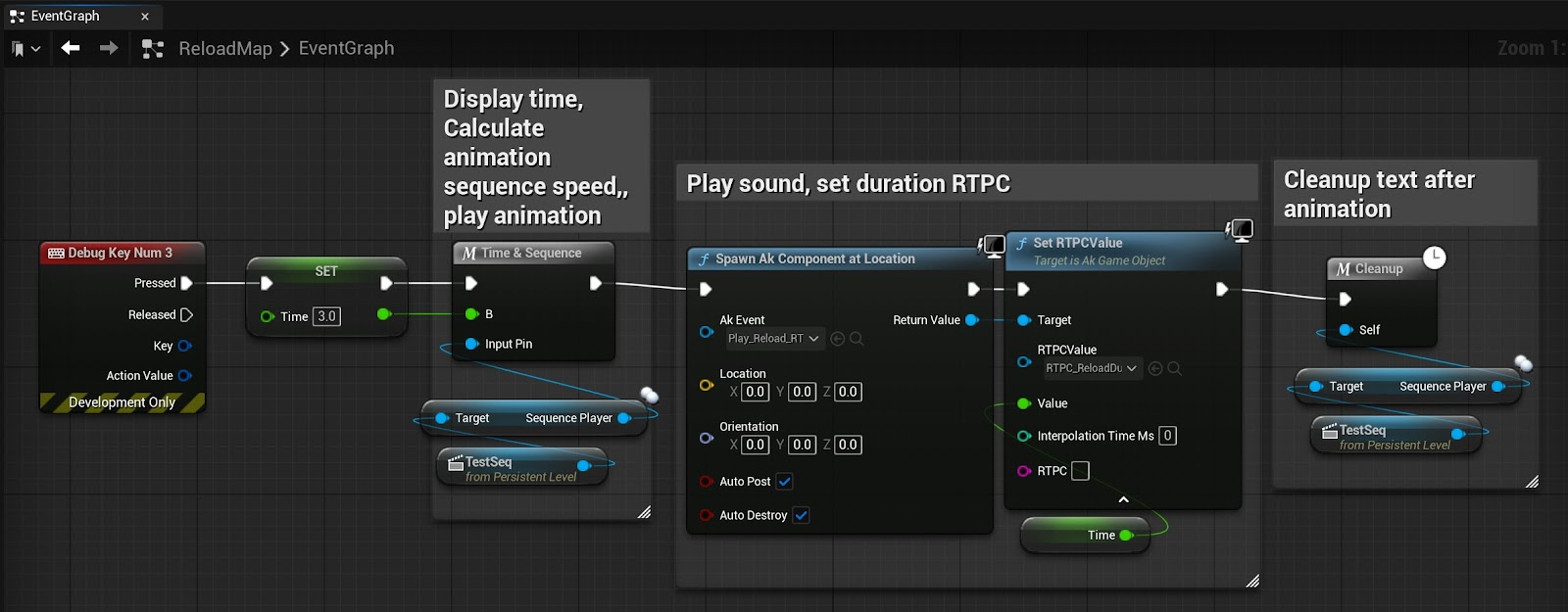The height and width of the screenshot is (612, 1568).
Task: Open the bookmarks dropdown in toolbar
Action: click(26, 49)
